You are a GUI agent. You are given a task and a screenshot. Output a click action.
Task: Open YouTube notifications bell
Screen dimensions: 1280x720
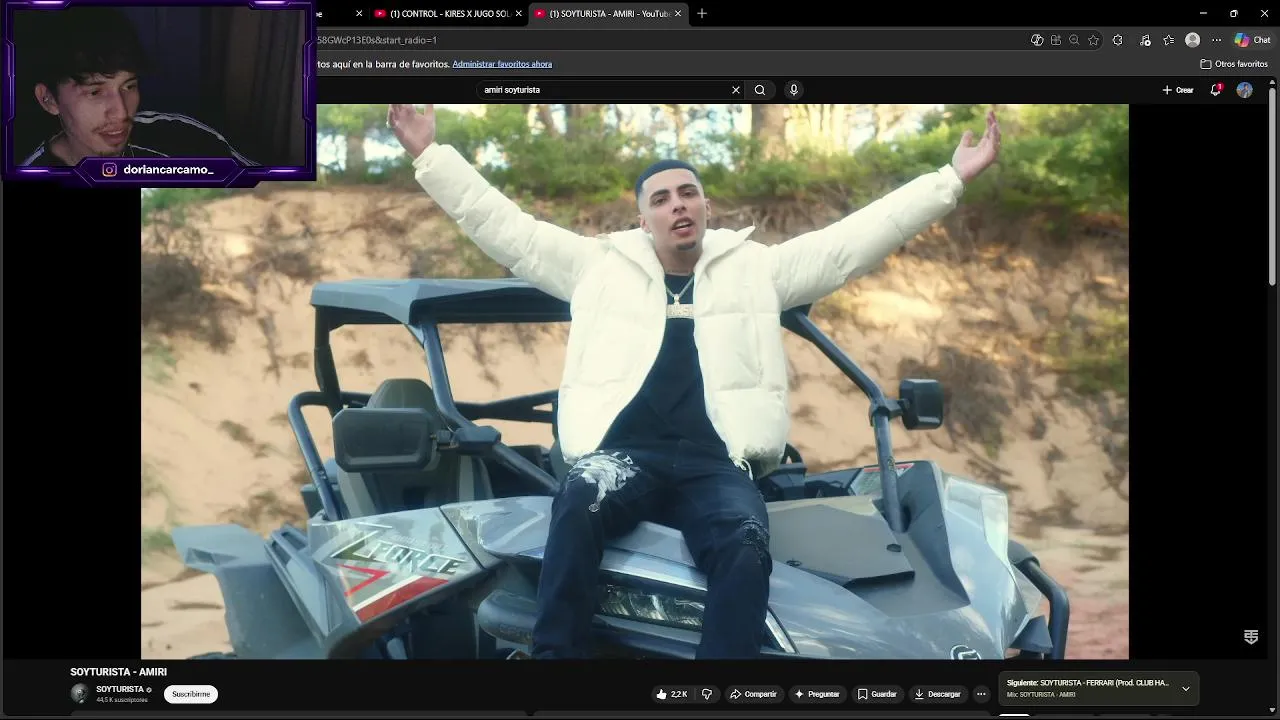[x=1216, y=90]
